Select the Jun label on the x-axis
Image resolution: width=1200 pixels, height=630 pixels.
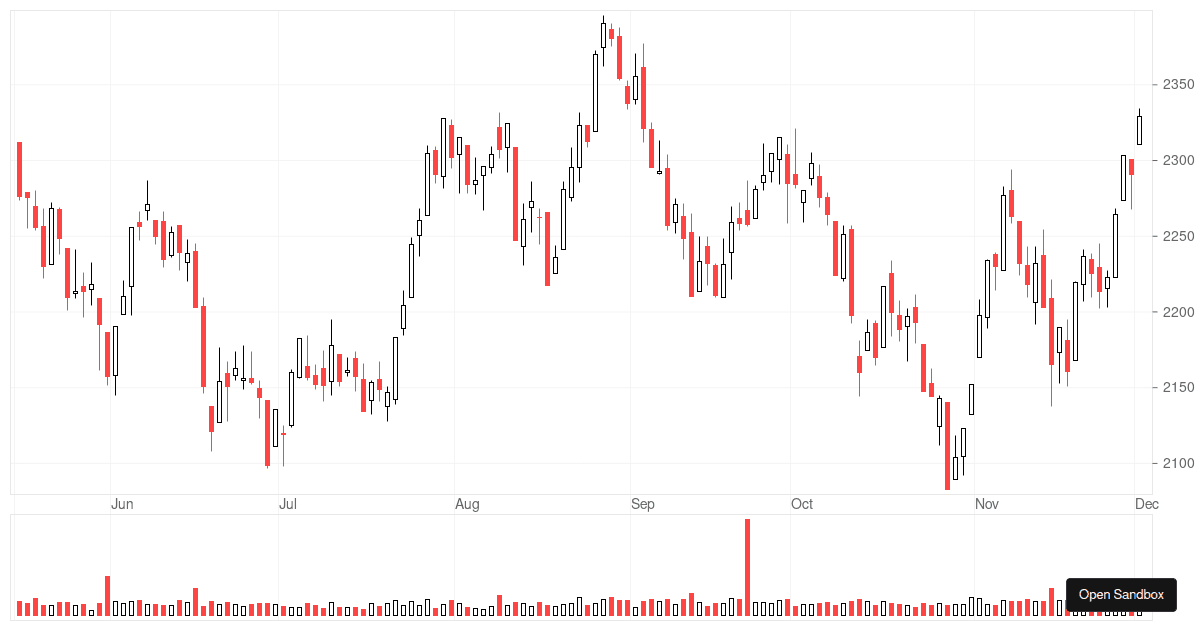point(123,504)
